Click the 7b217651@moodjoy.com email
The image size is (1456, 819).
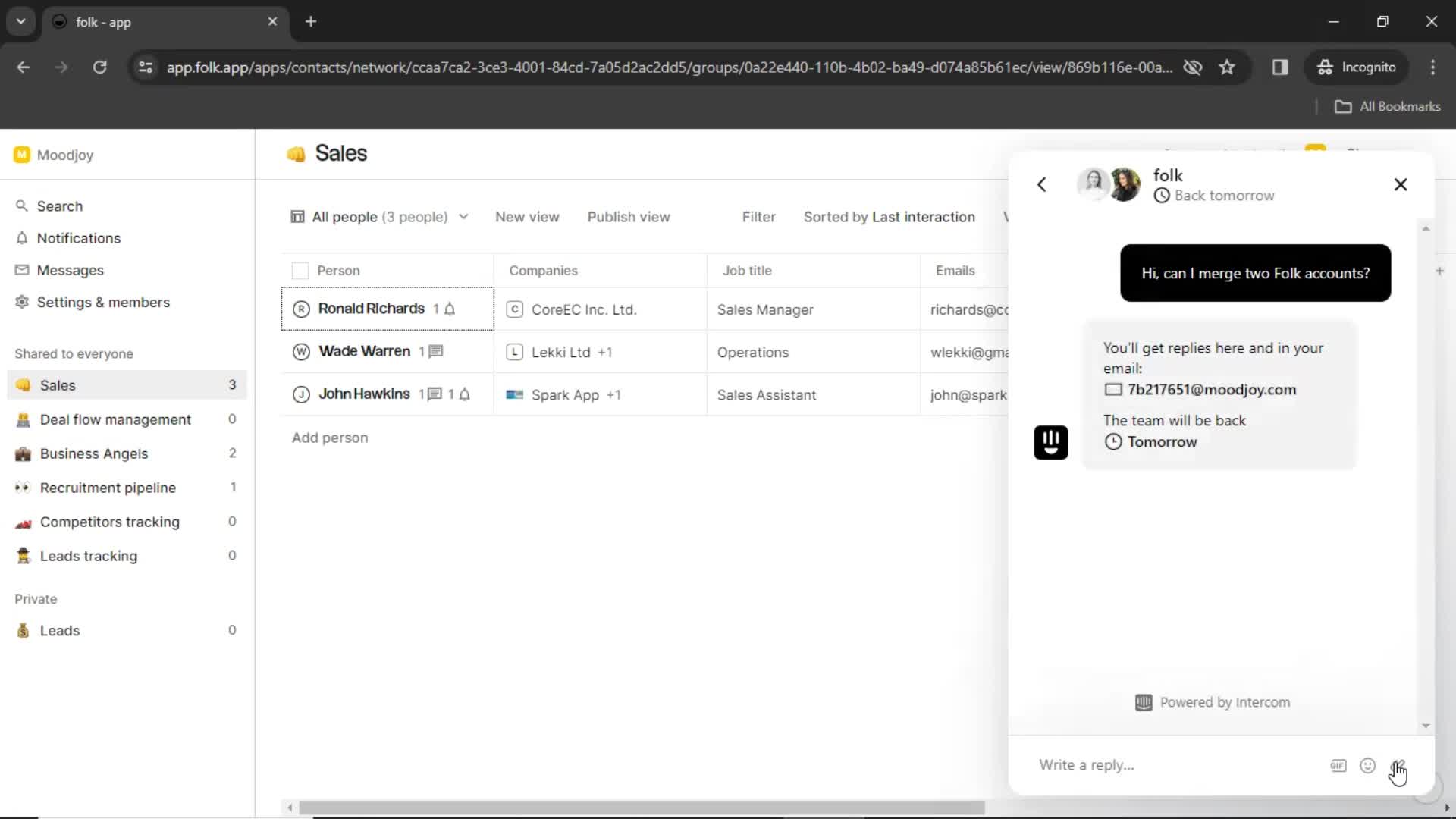tap(1211, 390)
